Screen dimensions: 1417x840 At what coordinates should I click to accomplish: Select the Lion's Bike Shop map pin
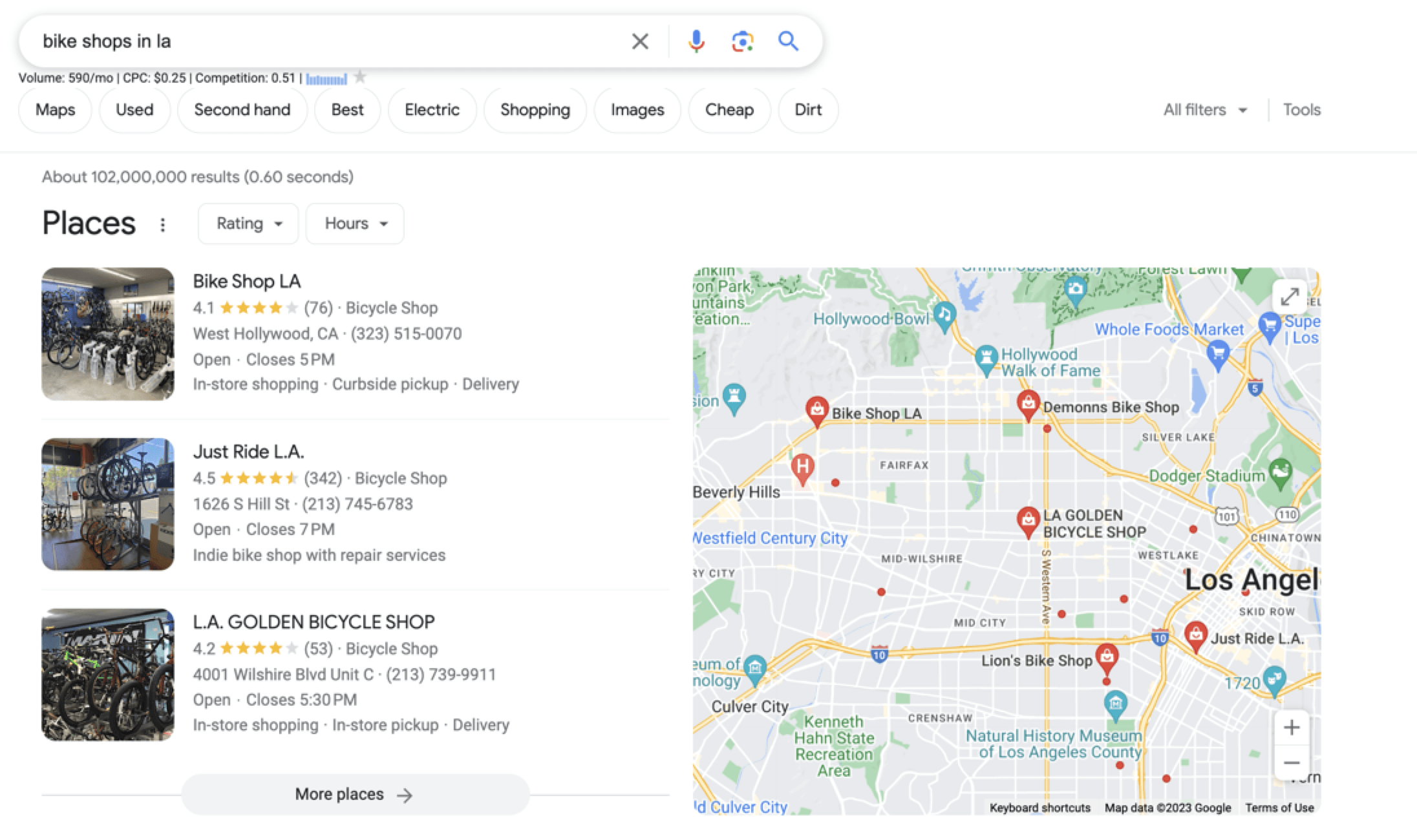pyautogui.click(x=1107, y=658)
